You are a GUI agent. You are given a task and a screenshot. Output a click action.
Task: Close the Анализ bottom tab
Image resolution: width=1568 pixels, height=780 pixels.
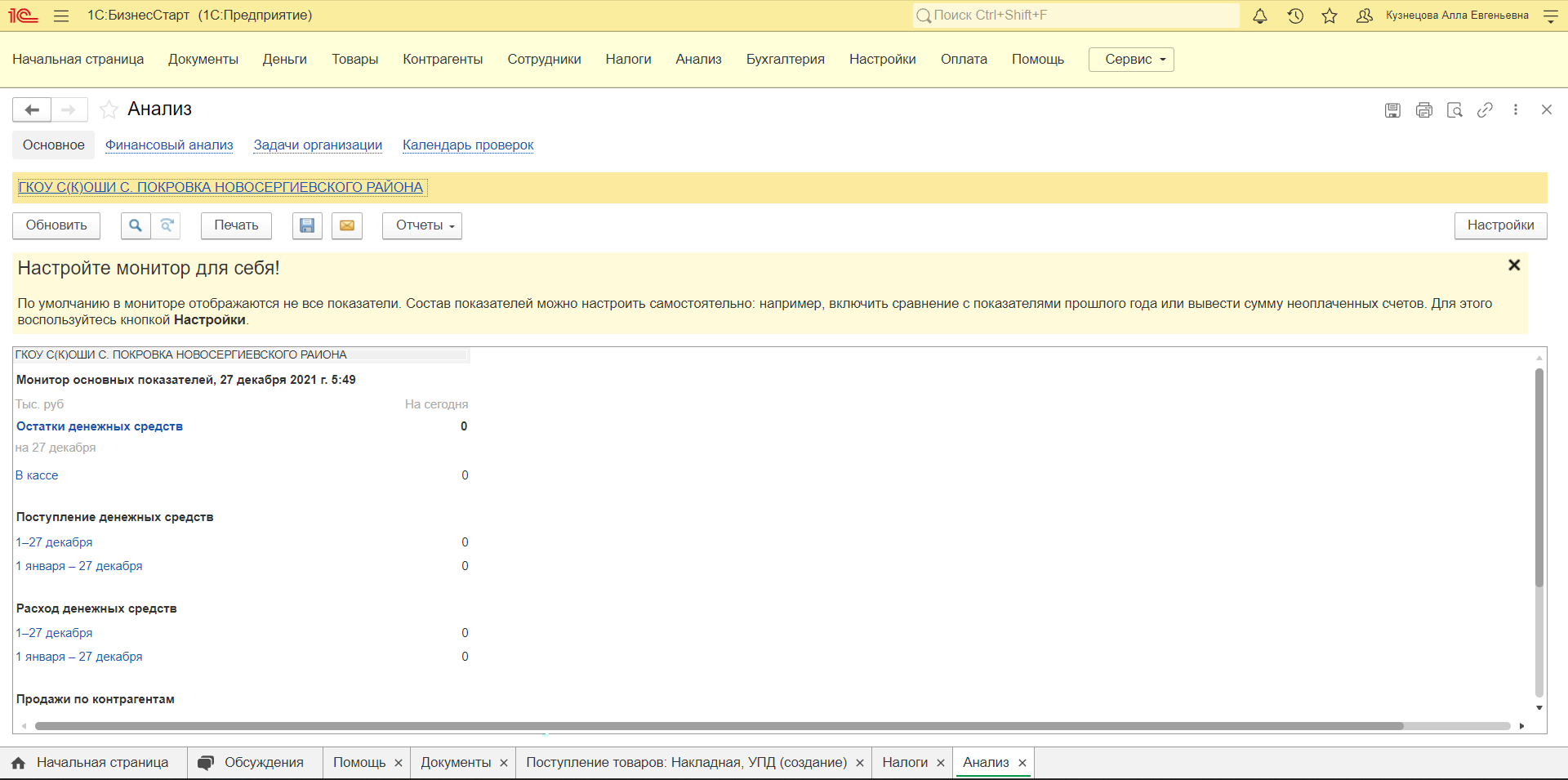click(1022, 763)
